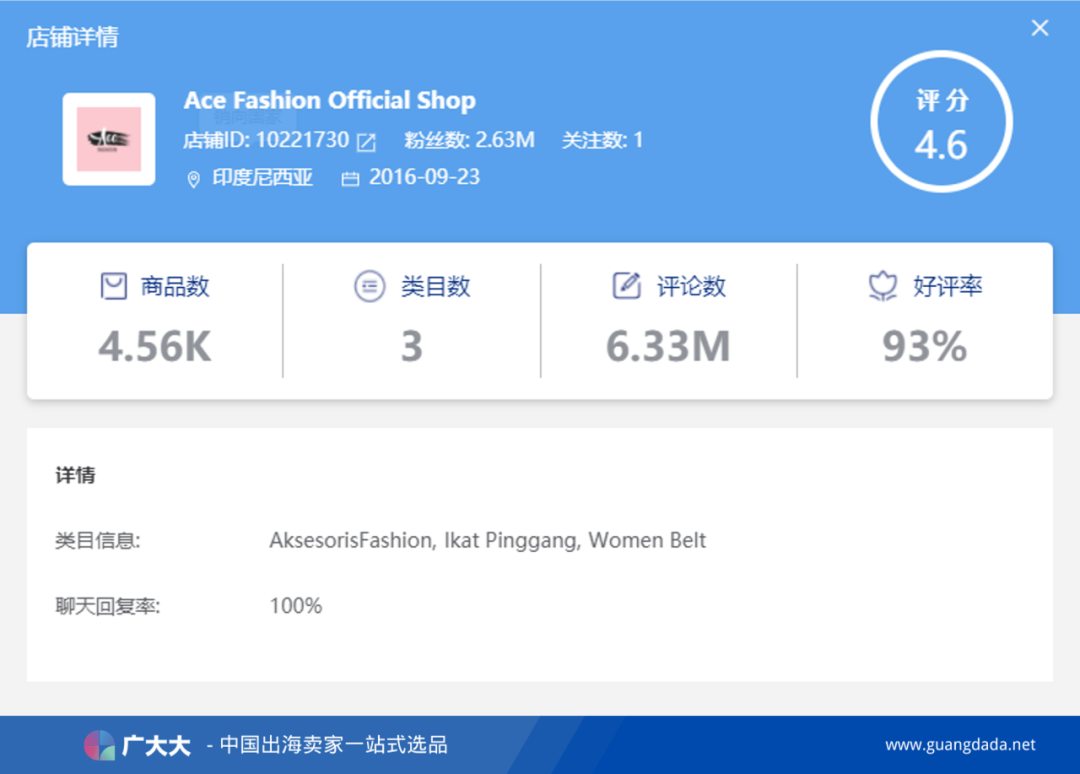
Task: Click the 类目数 list icon
Action: (x=369, y=286)
